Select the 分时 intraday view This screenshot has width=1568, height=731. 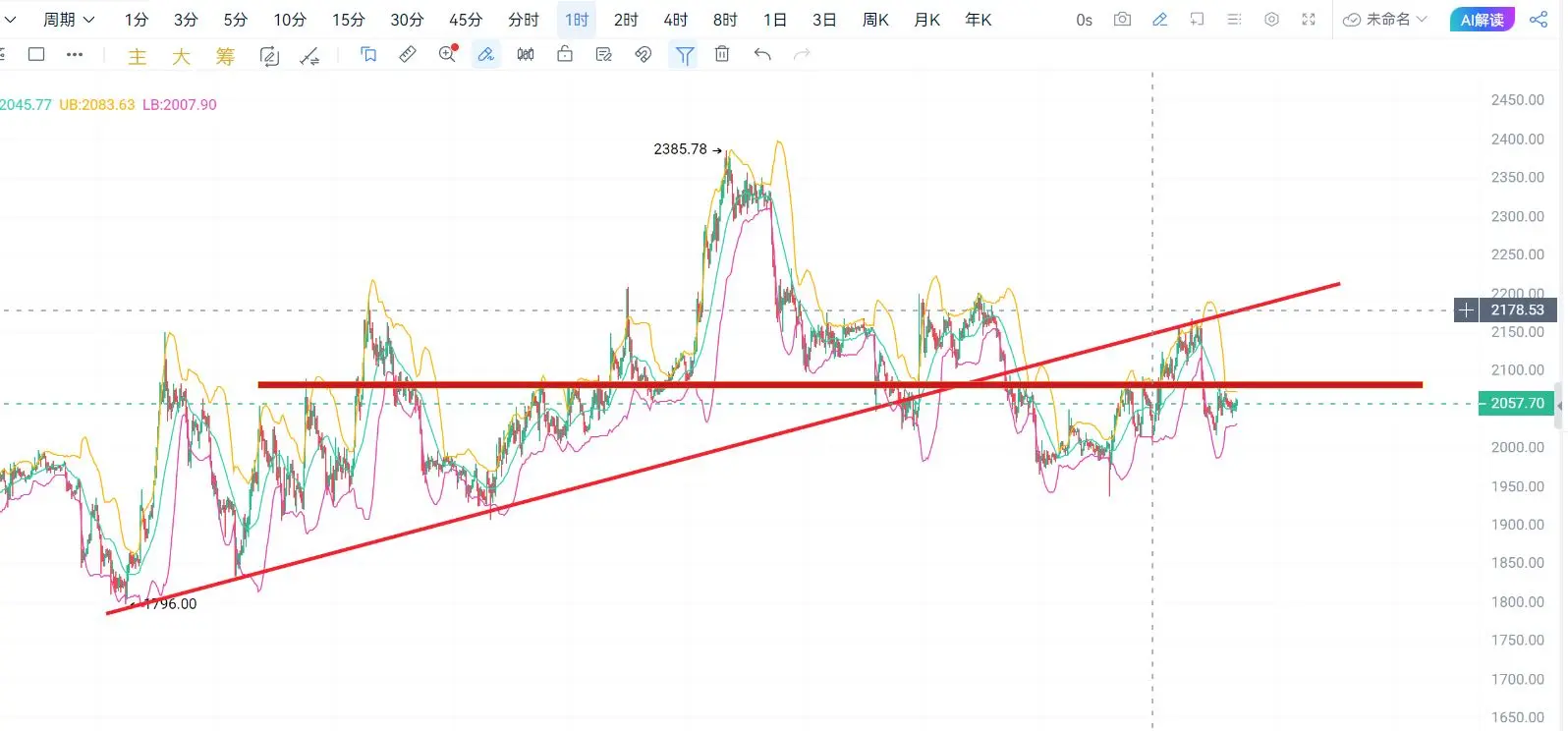point(524,20)
